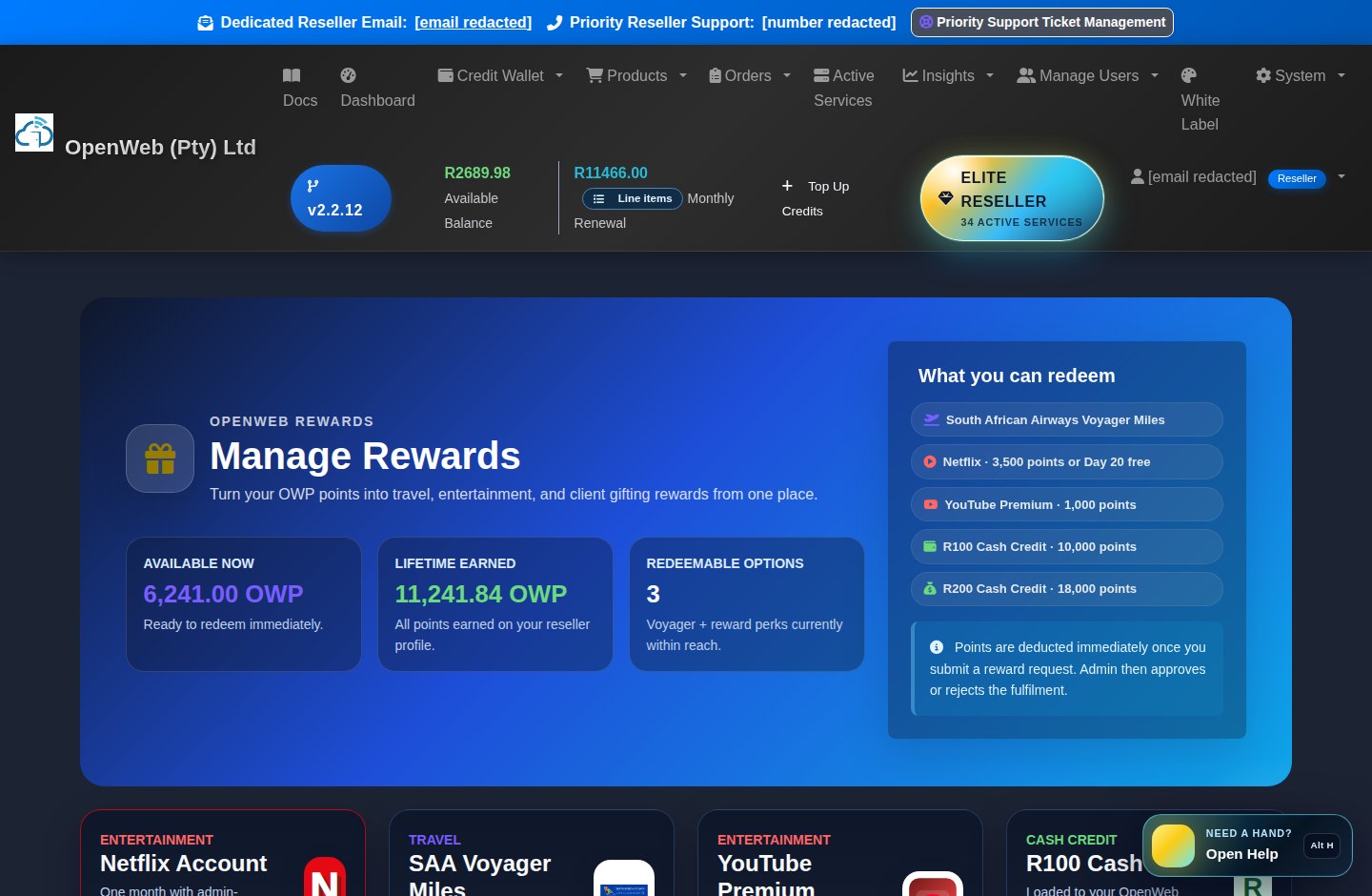Click the Reseller role badge
This screenshot has width=1372, height=896.
click(1297, 178)
